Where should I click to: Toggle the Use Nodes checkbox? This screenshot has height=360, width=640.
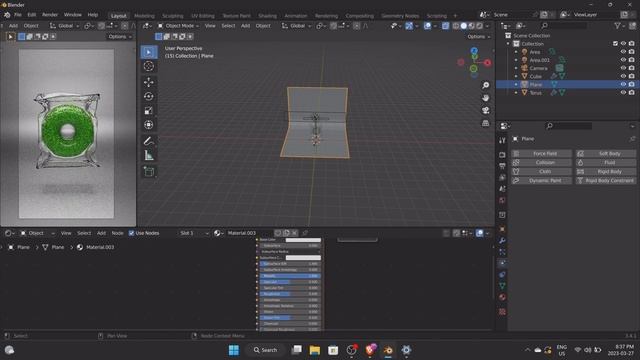(131, 233)
